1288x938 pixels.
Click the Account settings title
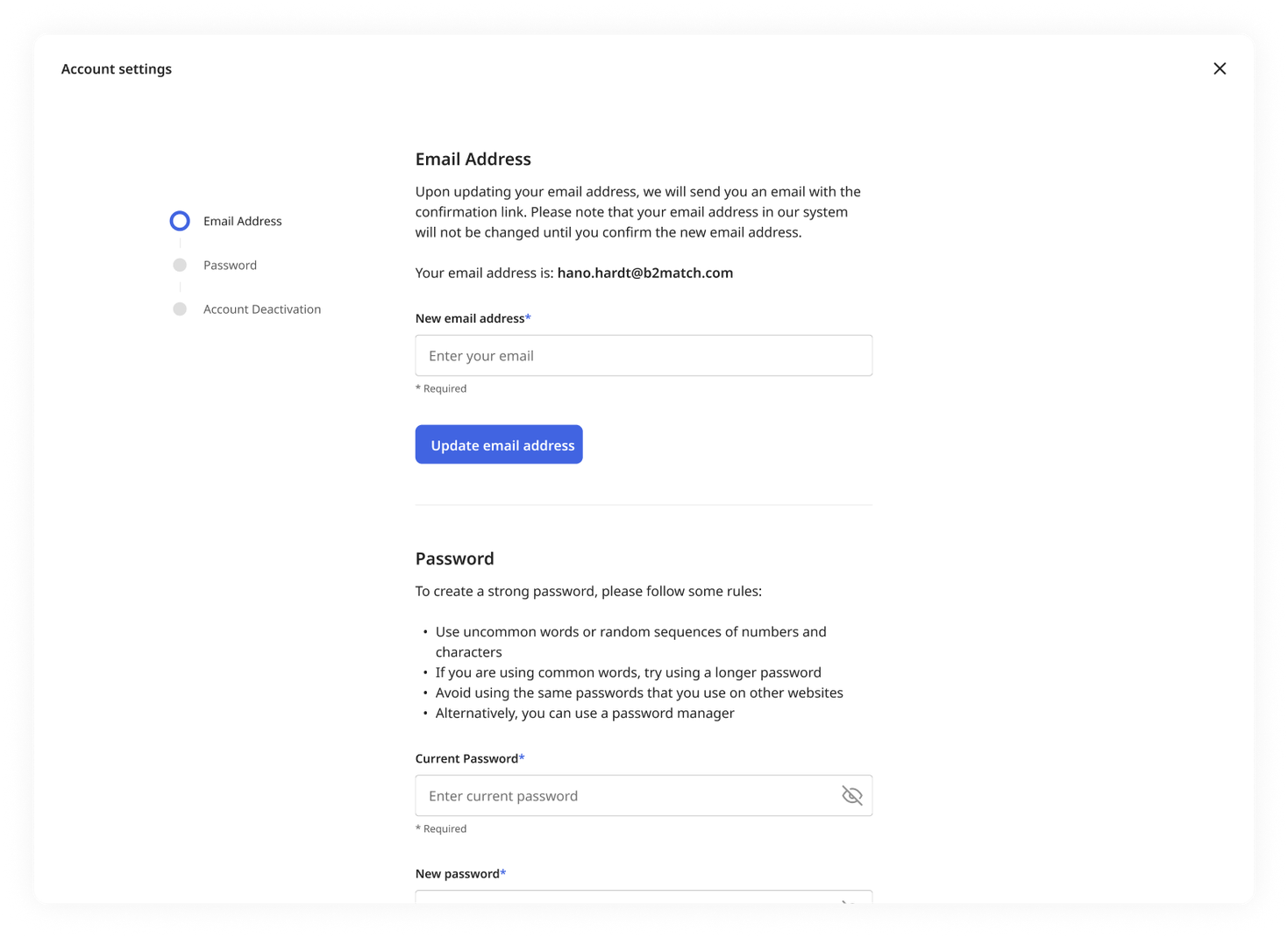click(x=117, y=68)
